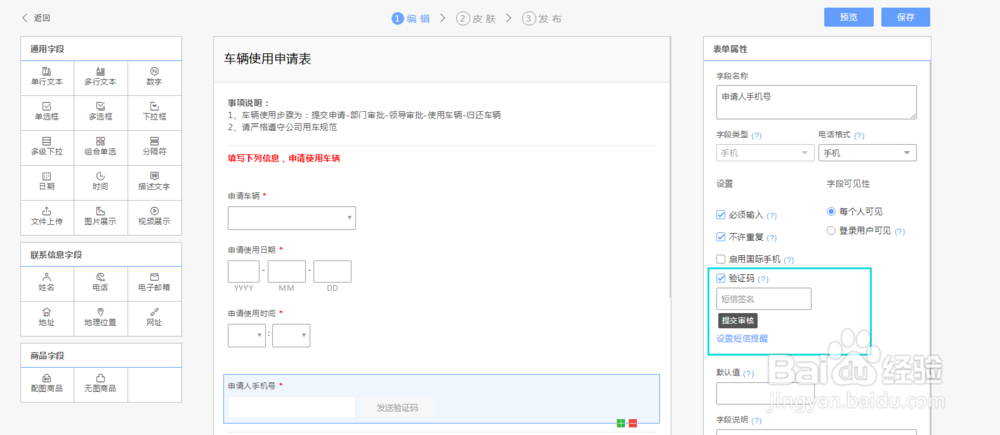Click the red minus icon to delete the field
Image resolution: width=1000 pixels, height=435 pixels.
point(633,423)
